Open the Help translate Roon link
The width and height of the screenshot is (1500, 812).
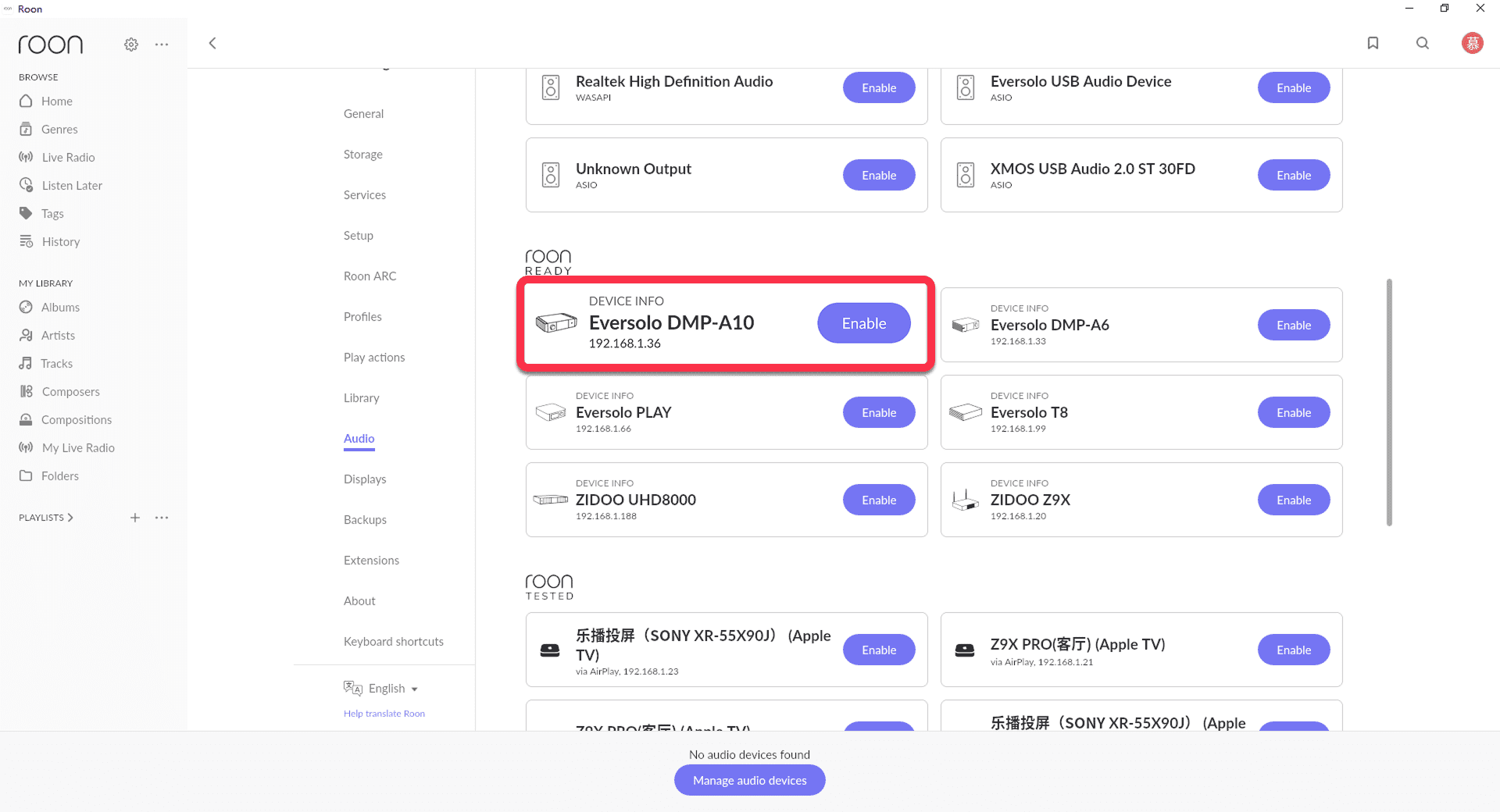click(x=384, y=714)
